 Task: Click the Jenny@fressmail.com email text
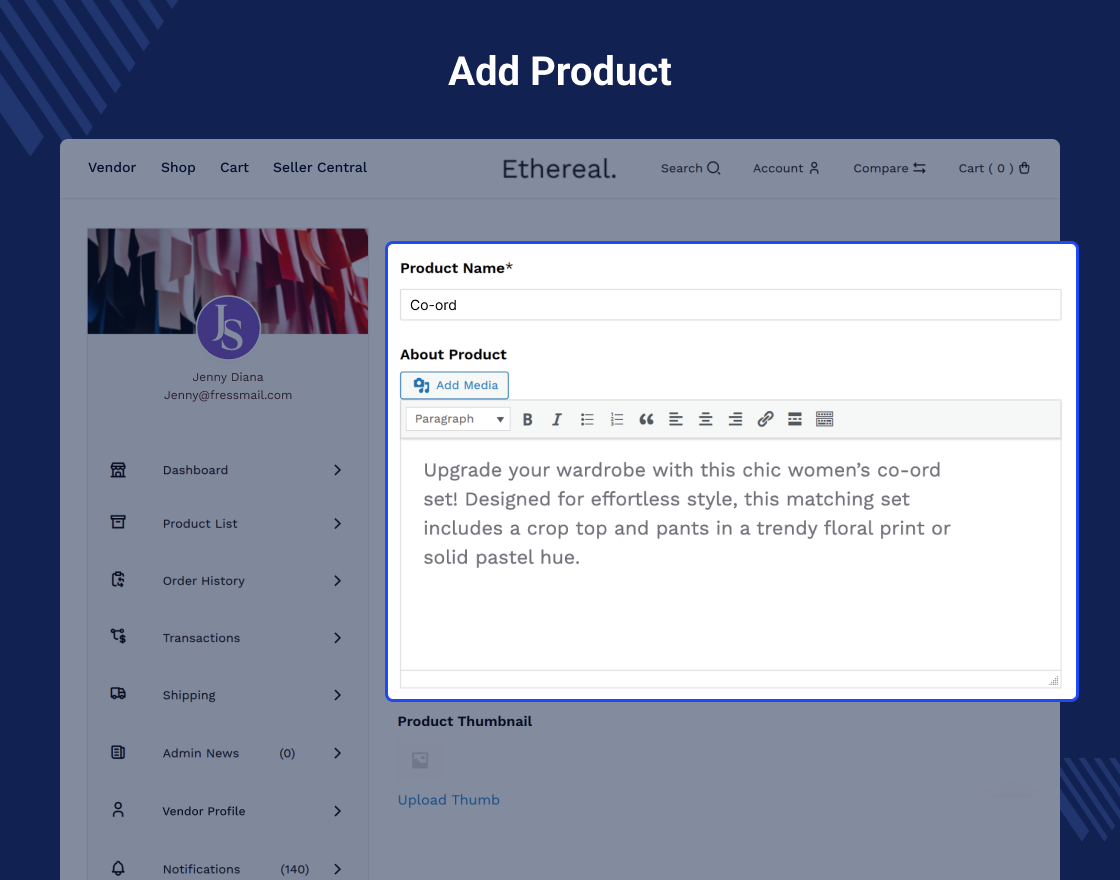point(228,395)
